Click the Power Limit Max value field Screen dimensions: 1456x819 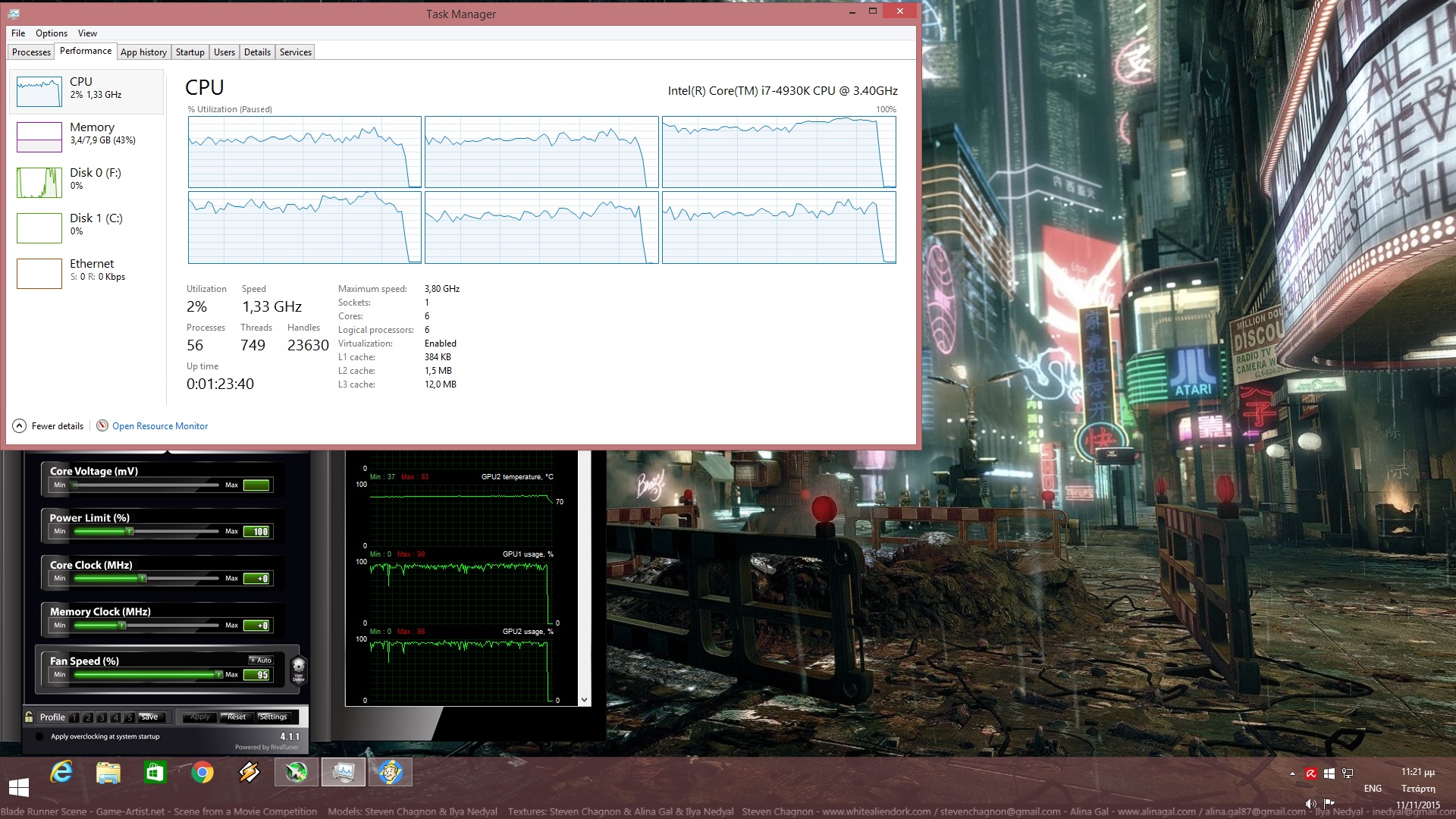pyautogui.click(x=257, y=531)
